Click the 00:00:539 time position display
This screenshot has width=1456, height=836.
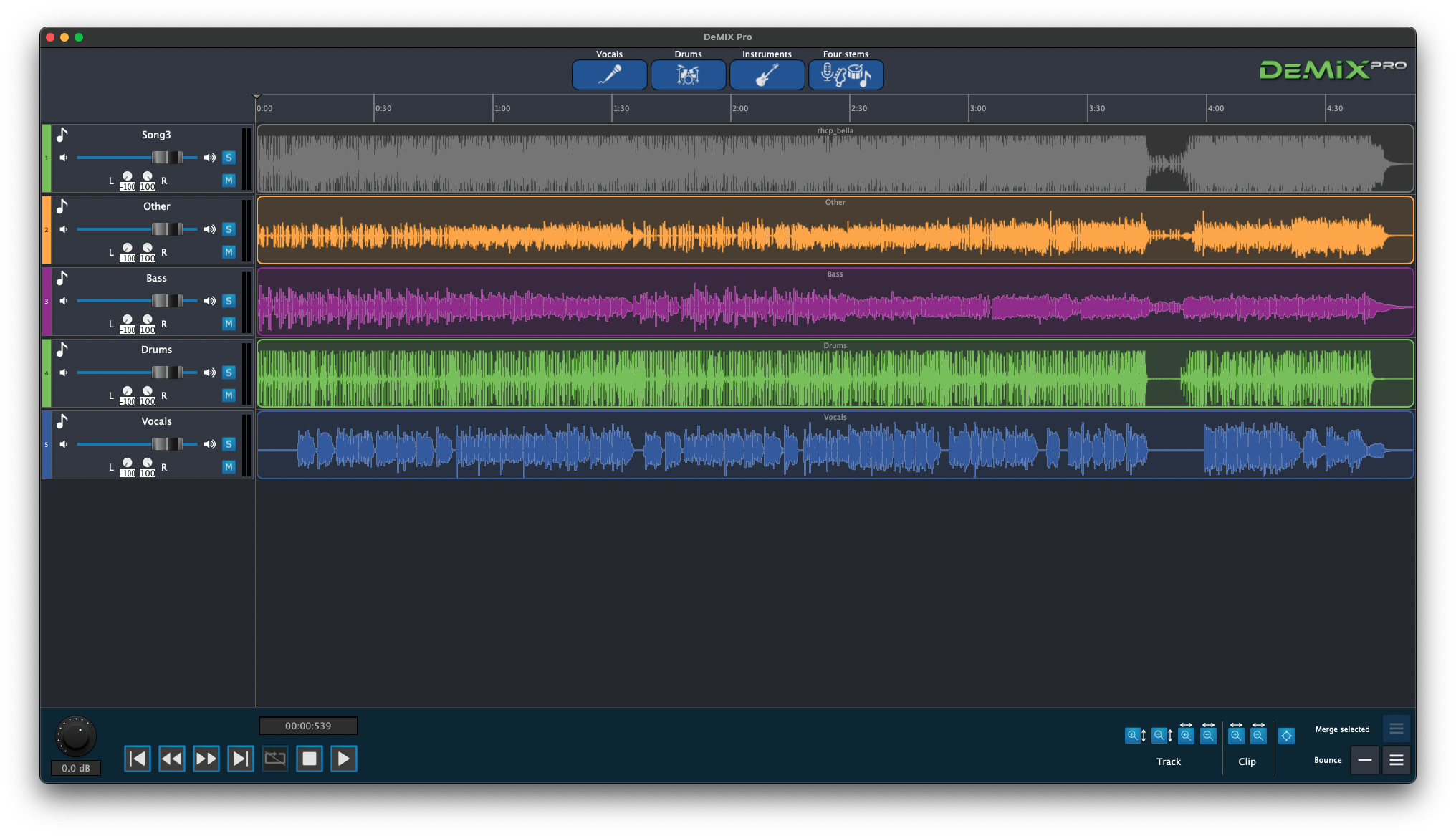[x=308, y=726]
